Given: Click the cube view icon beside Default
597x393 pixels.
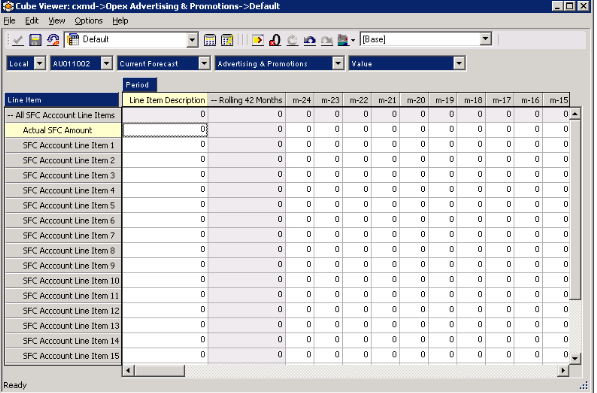Looking at the screenshot, I should tap(73, 39).
